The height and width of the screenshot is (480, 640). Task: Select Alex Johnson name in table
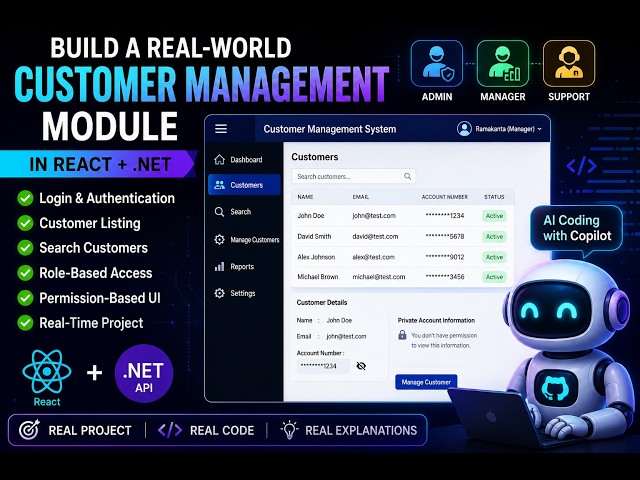tap(316, 257)
